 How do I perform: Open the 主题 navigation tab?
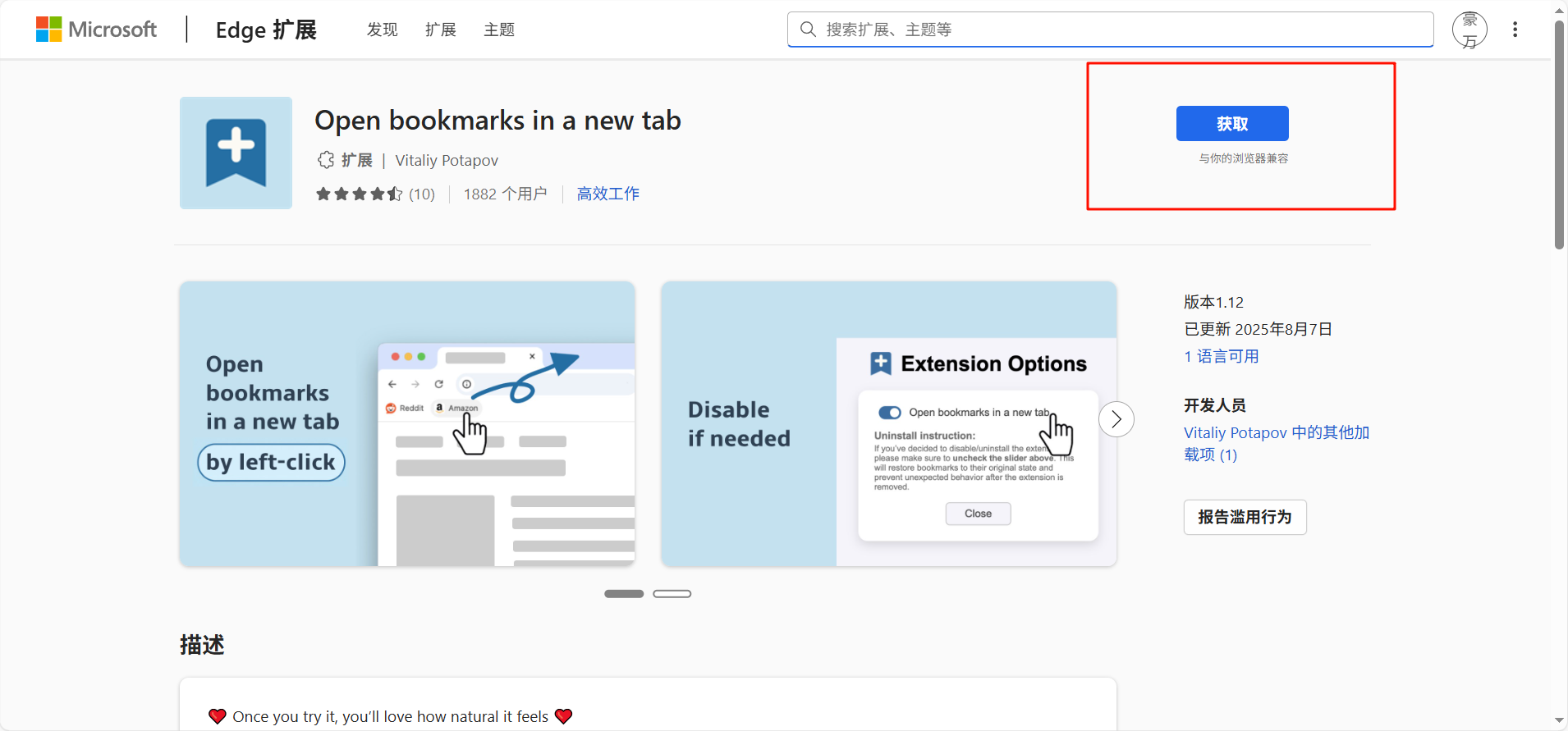coord(499,30)
